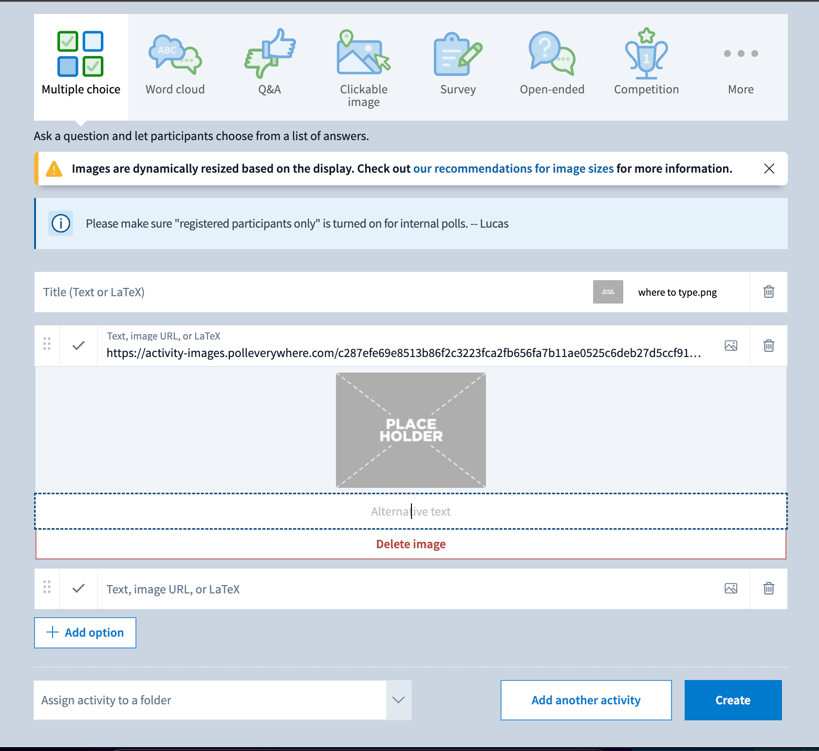
Task: Mark the image URL option as correct
Action: click(78, 345)
